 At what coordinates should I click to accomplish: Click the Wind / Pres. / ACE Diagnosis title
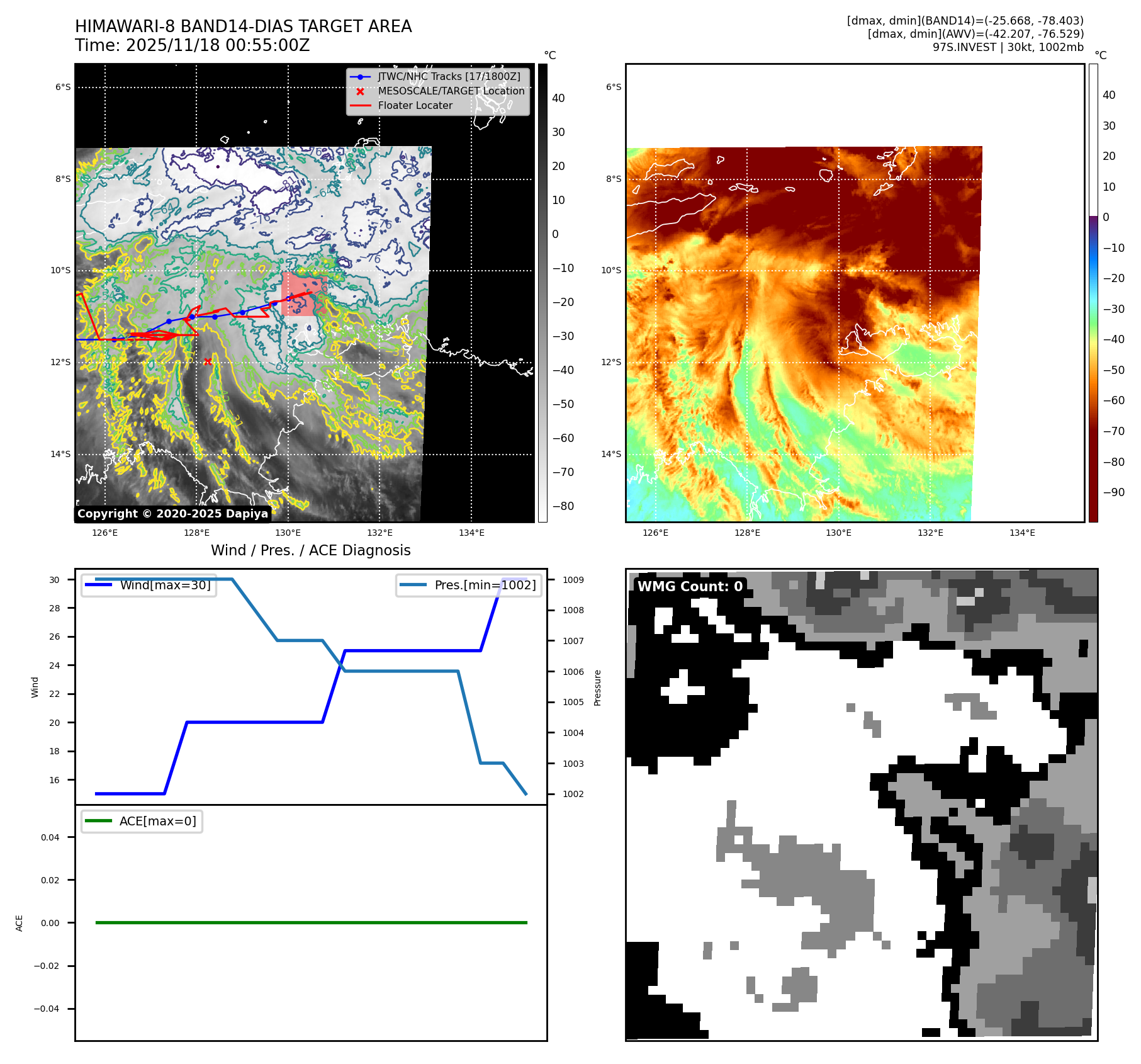[310, 550]
